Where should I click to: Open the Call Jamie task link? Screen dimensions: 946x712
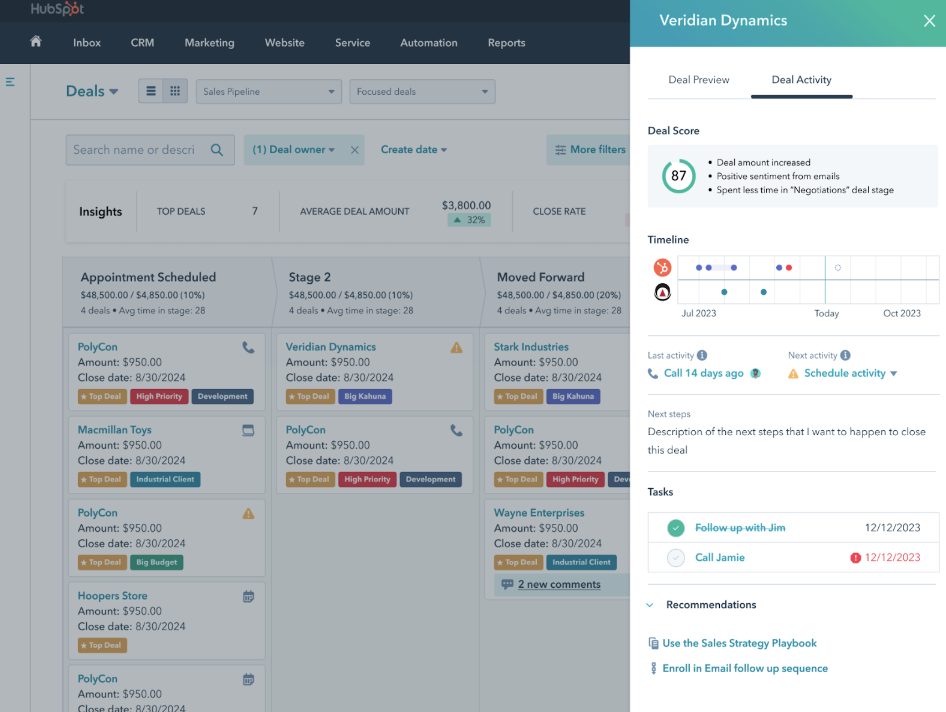(720, 558)
